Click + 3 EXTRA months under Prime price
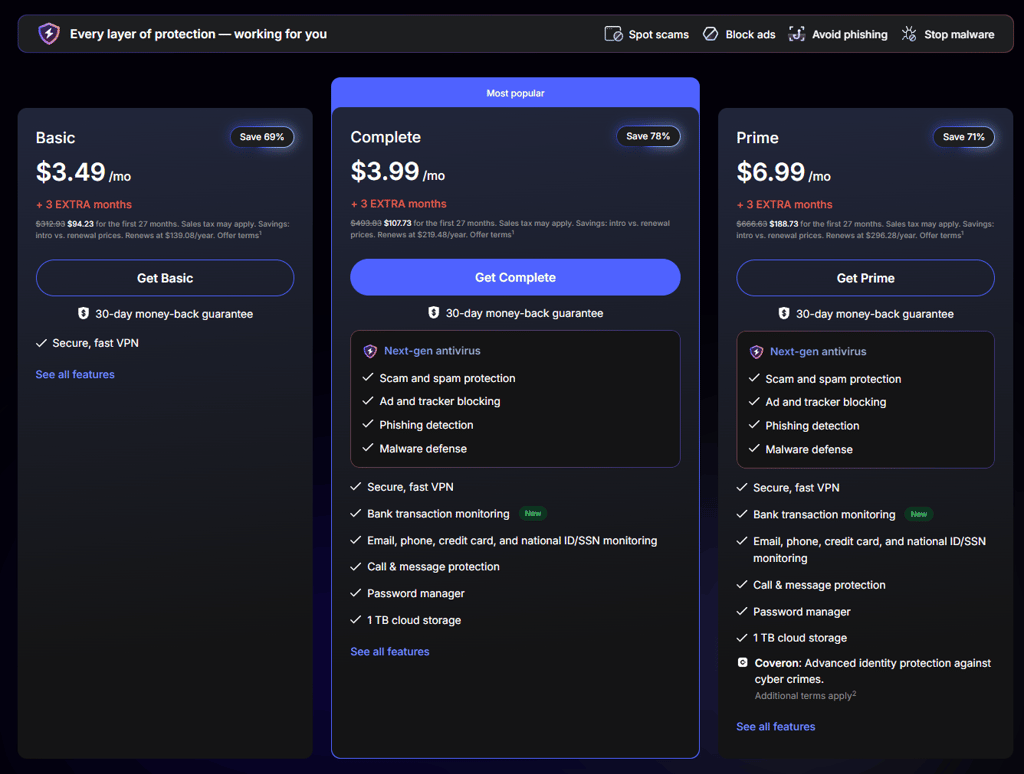Screen dimensions: 1024x774 [784, 204]
